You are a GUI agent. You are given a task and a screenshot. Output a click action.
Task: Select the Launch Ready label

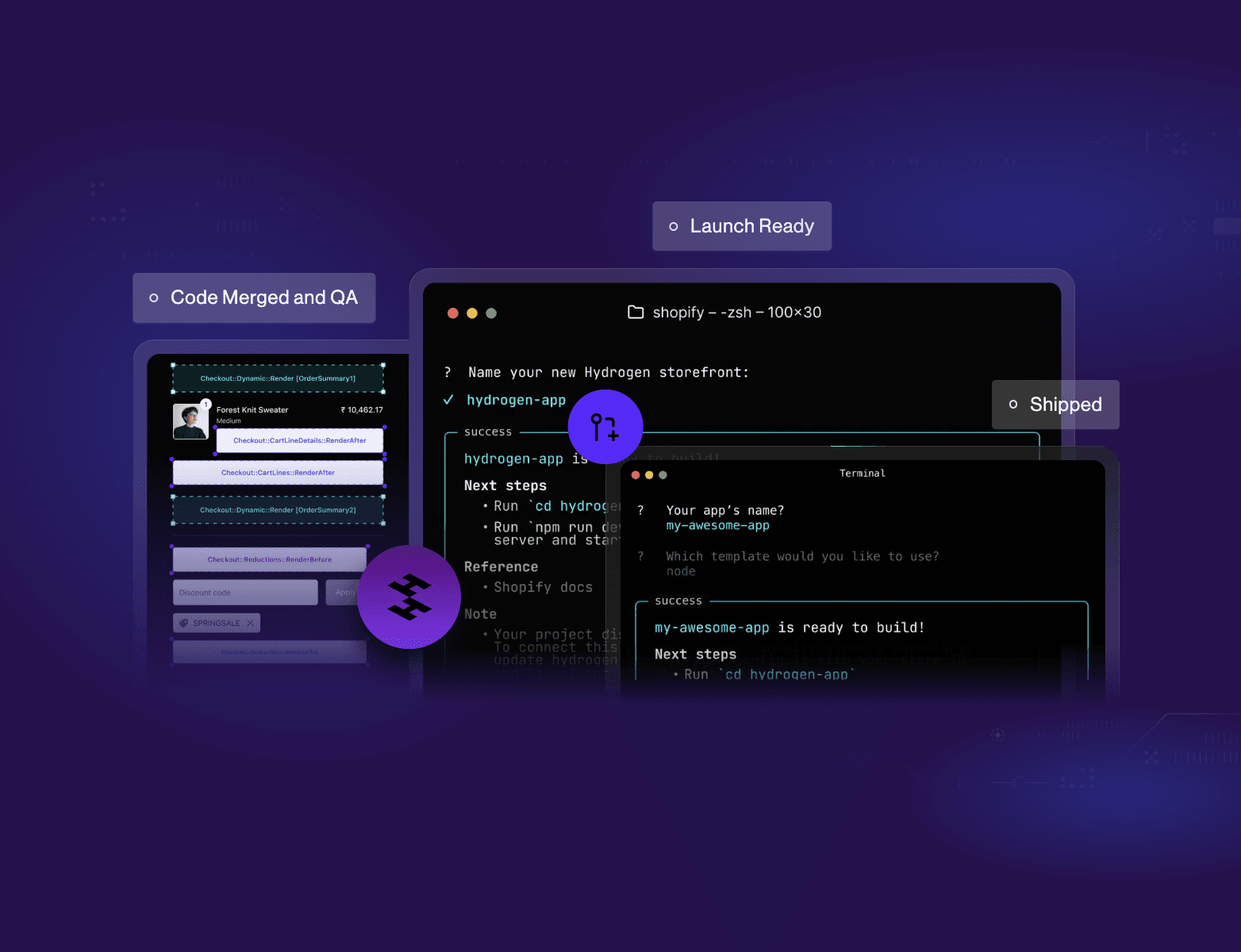click(x=742, y=226)
